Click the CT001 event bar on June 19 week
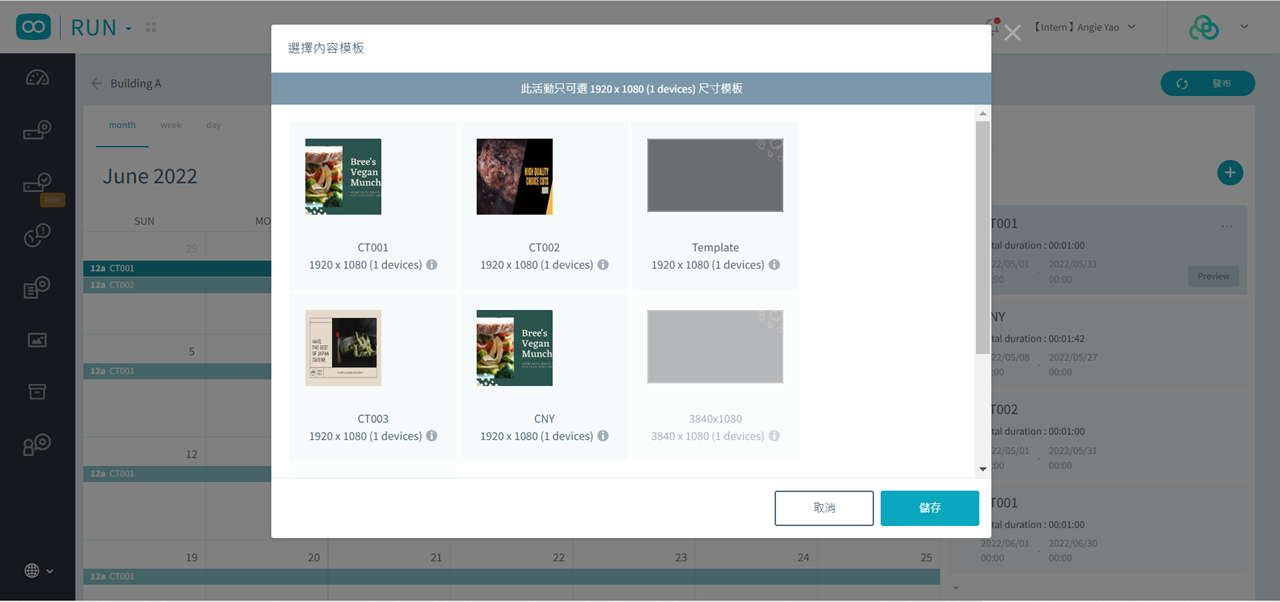 (511, 577)
